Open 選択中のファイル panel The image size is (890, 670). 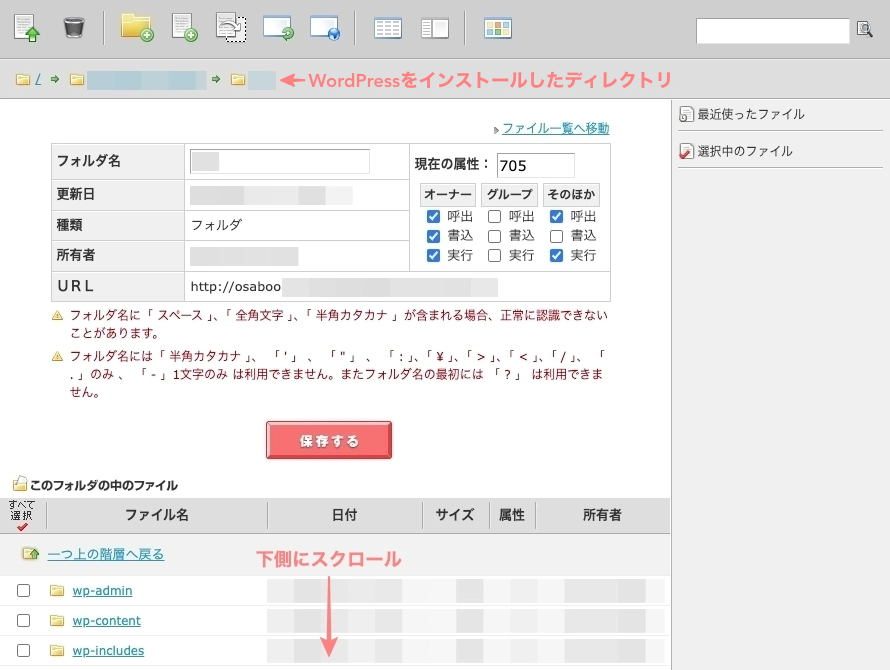click(736, 151)
